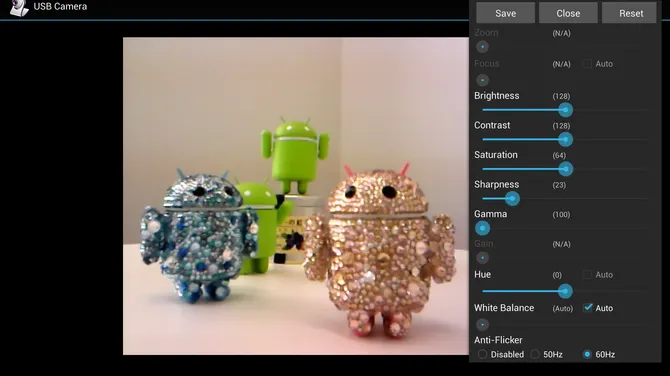Click the Hue slider handle
The height and width of the screenshot is (376, 670).
565,291
